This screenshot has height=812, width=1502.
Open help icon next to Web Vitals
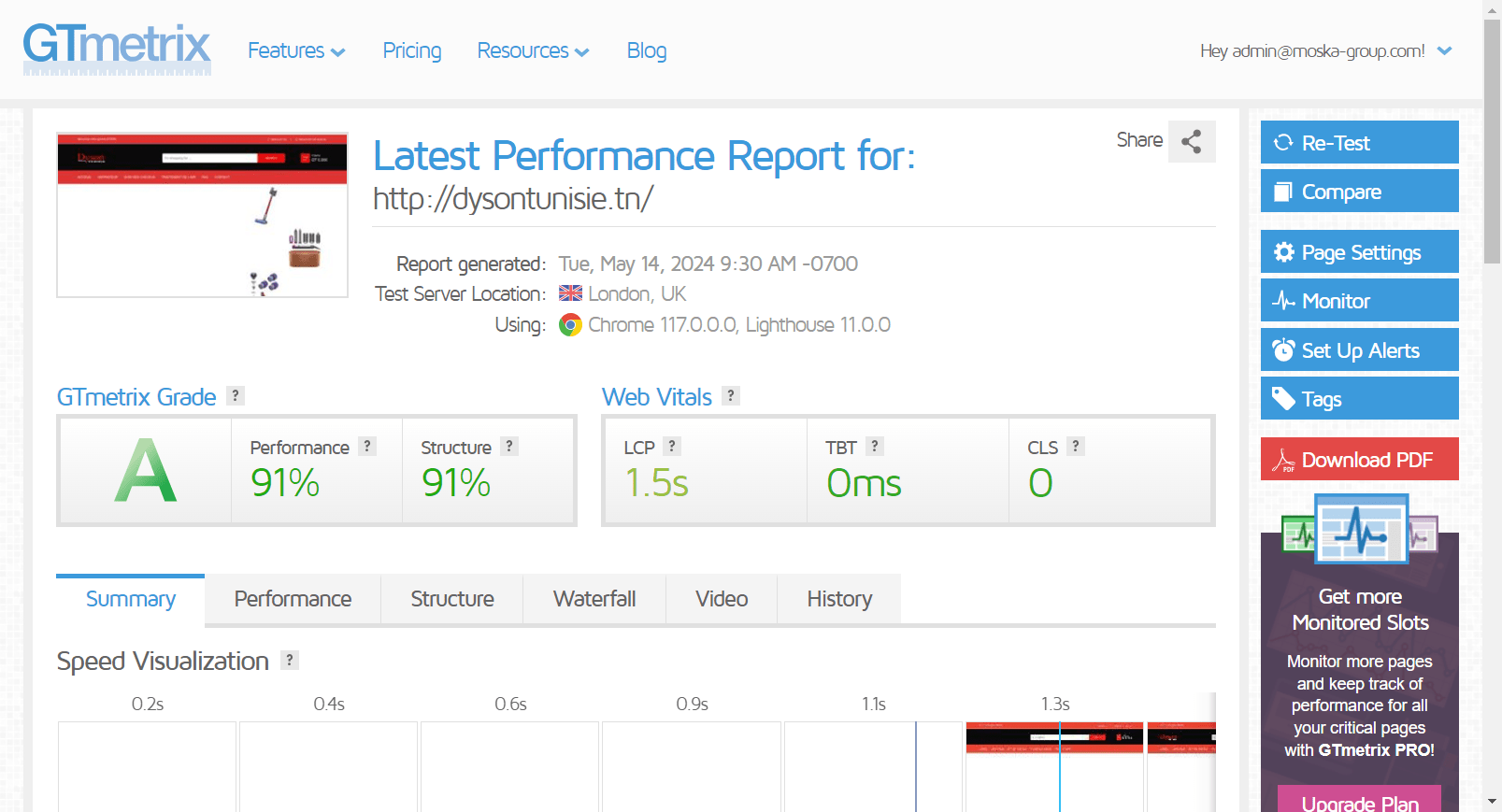[731, 395]
